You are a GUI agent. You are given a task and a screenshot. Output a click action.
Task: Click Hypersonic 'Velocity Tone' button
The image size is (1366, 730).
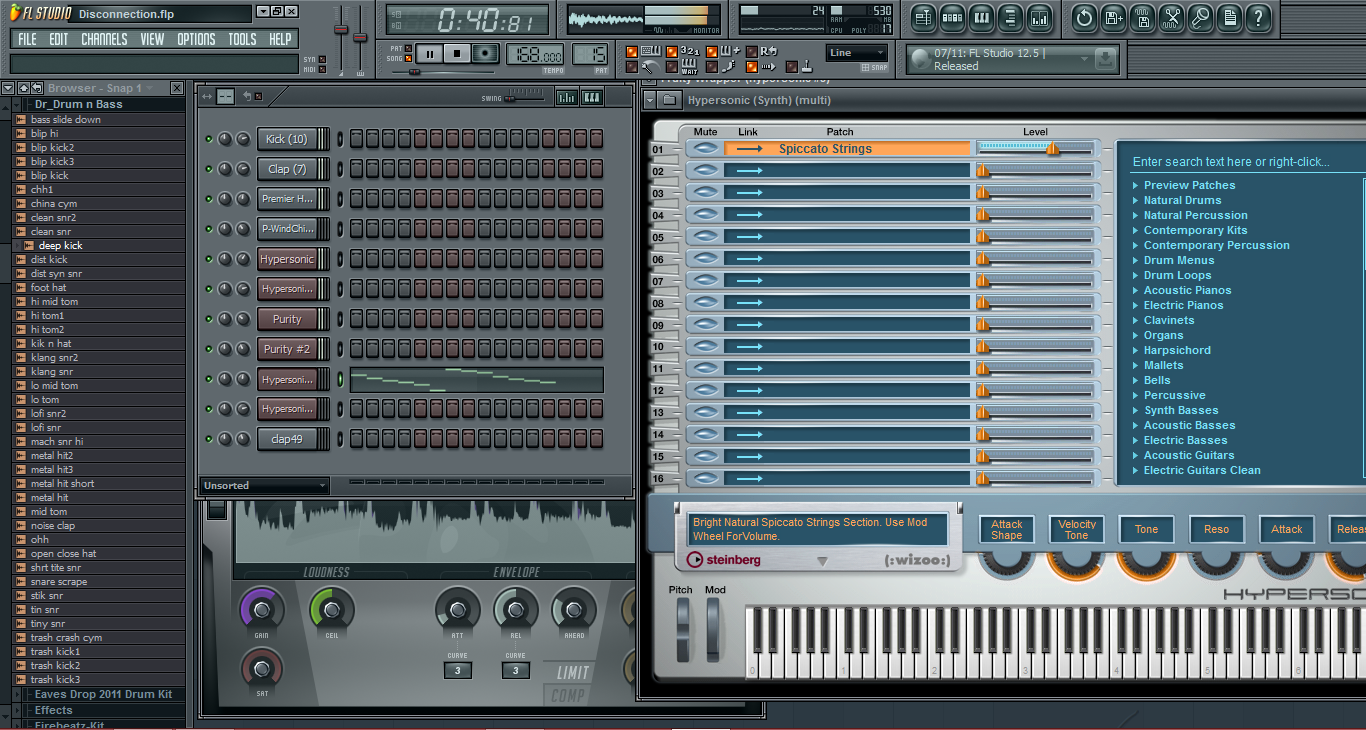(1077, 530)
